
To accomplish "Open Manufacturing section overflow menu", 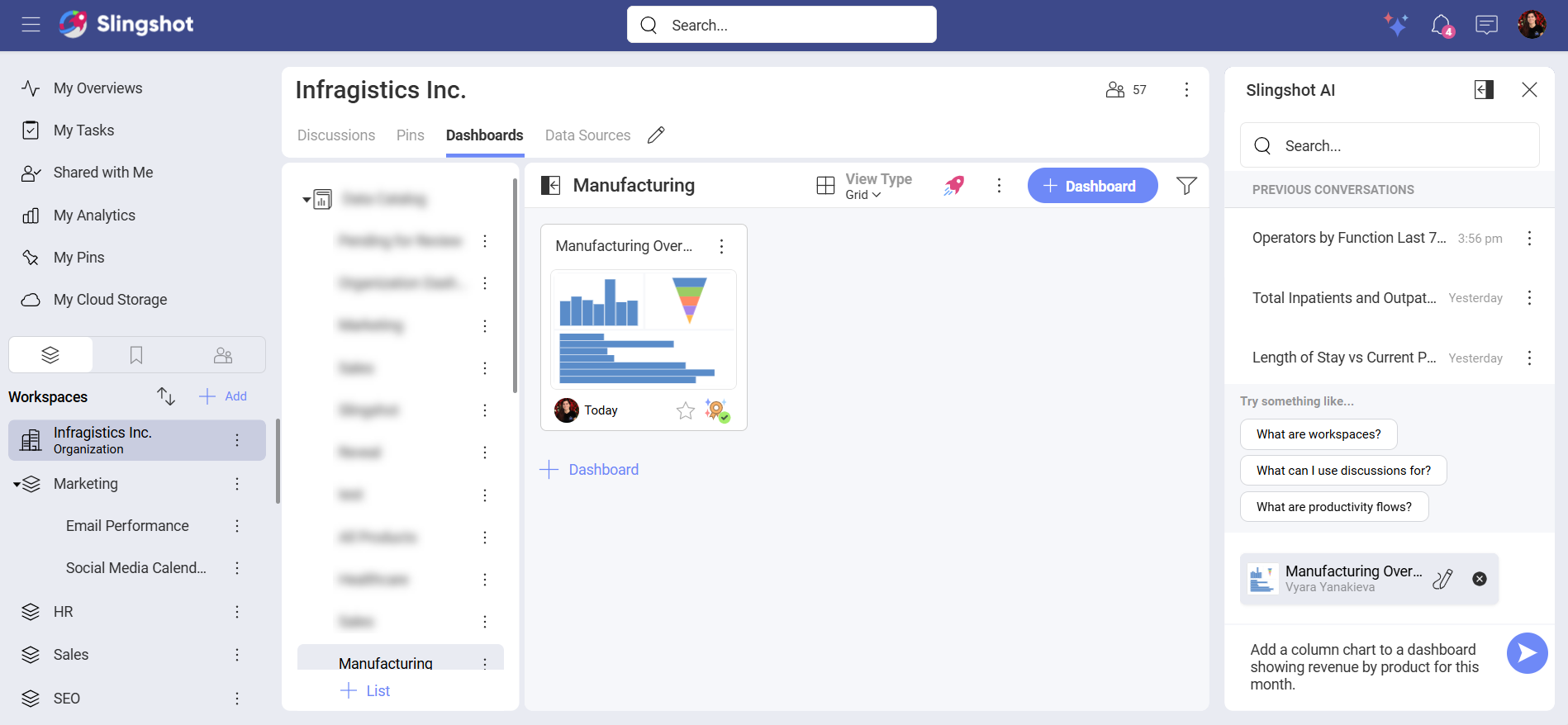I will pos(999,186).
